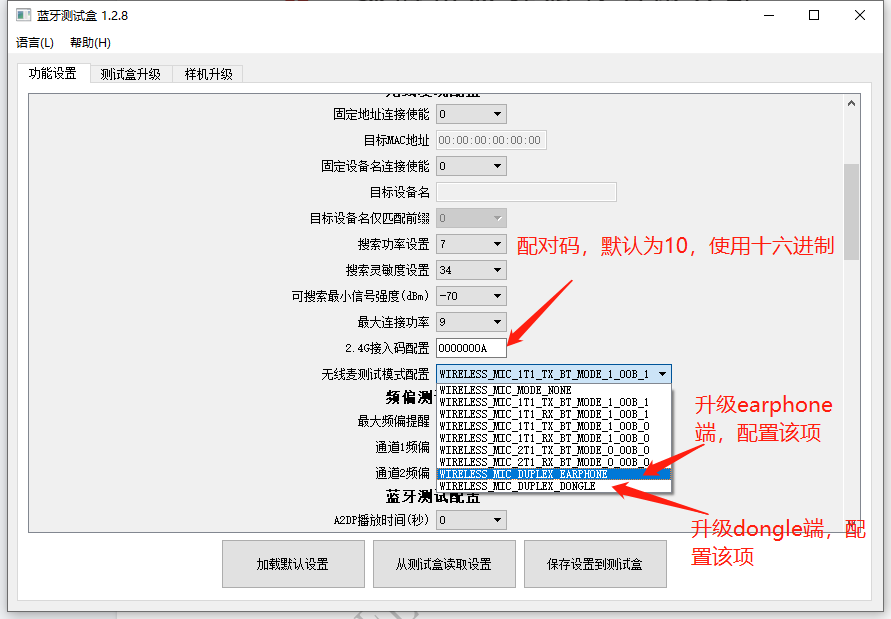
Task: Click the 从测试盒读取设置 button
Action: (444, 564)
